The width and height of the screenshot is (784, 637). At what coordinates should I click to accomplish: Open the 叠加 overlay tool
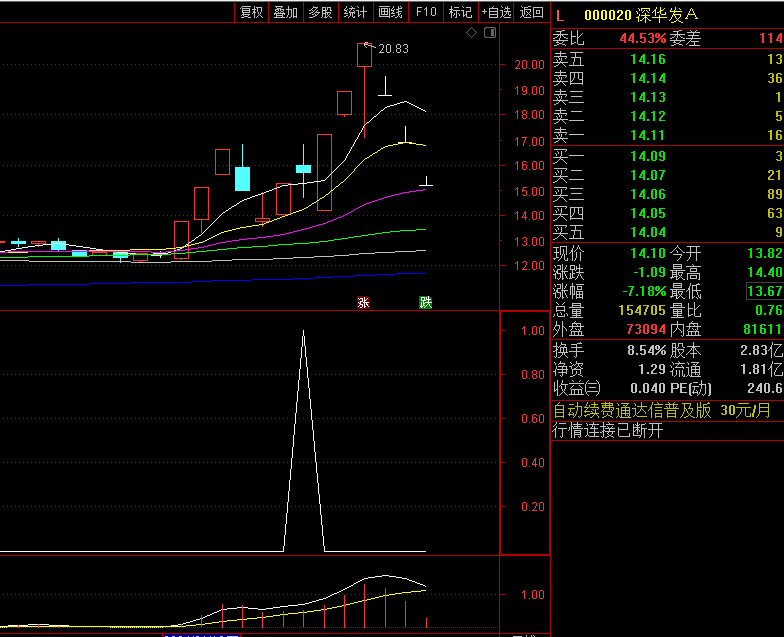click(x=286, y=12)
